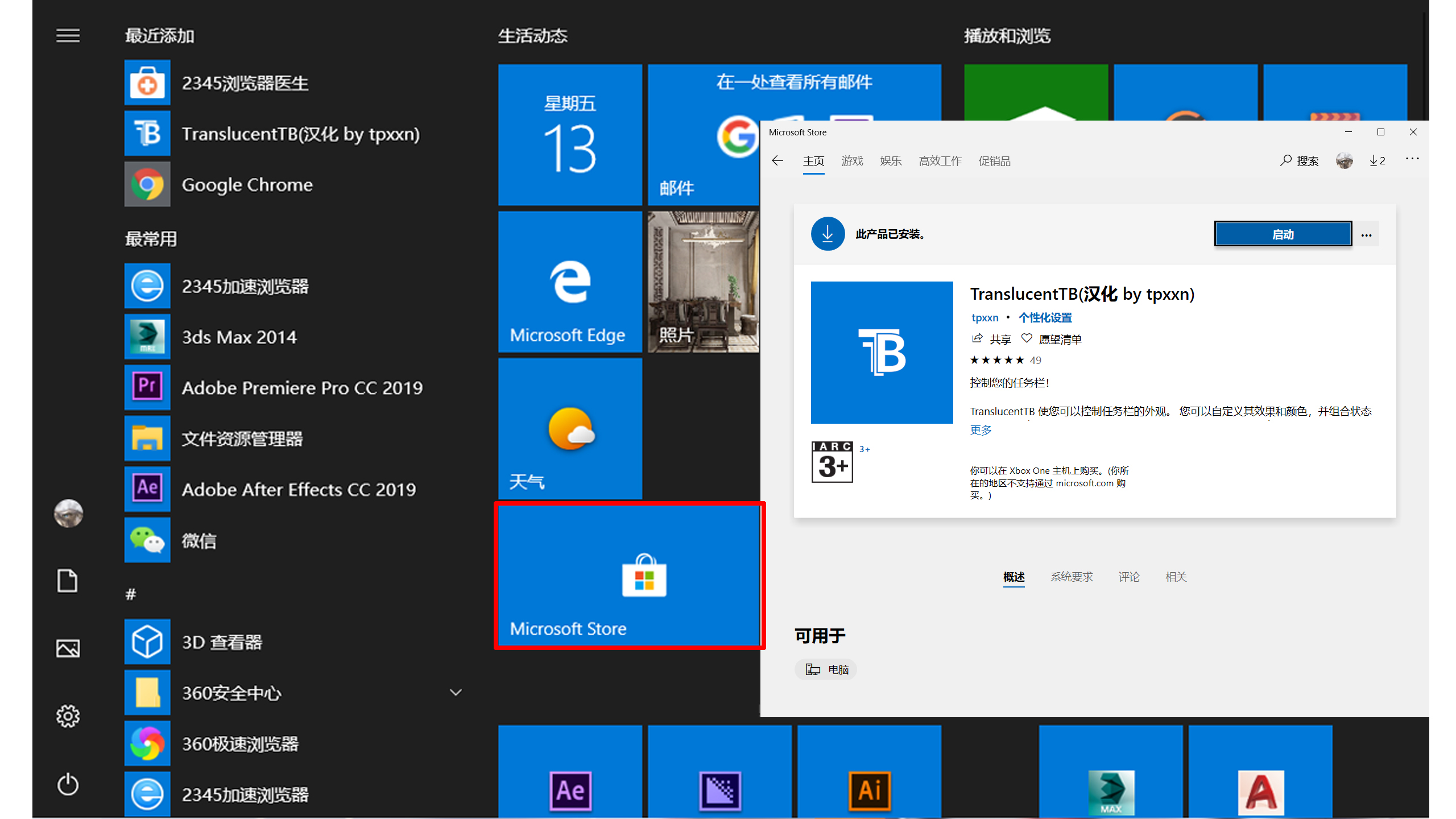Click the tpxxn publisher link

[x=985, y=317]
